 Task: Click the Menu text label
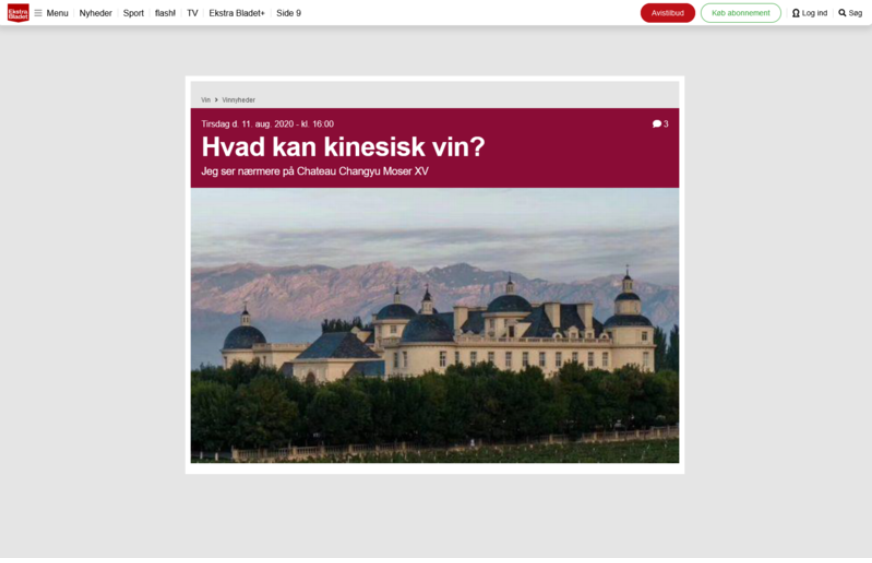coord(57,13)
